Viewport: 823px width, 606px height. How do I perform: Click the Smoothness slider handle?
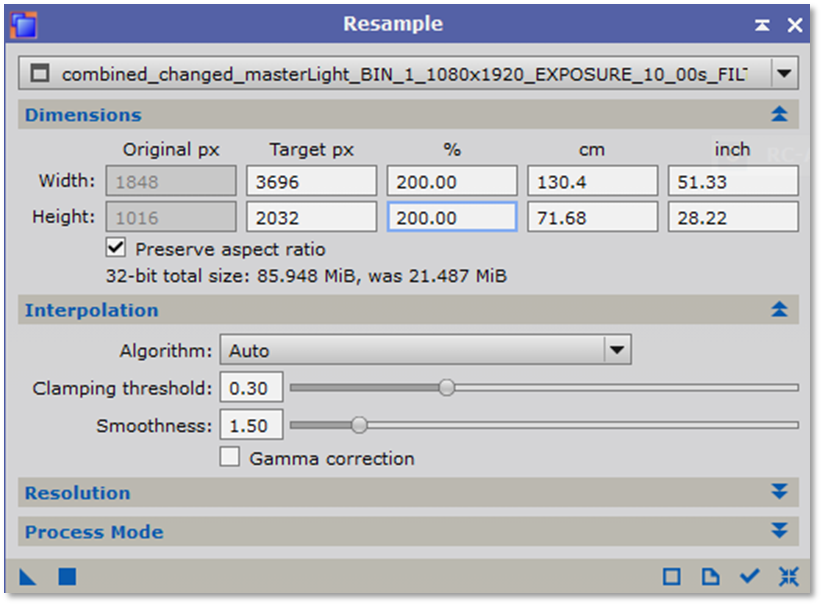359,425
